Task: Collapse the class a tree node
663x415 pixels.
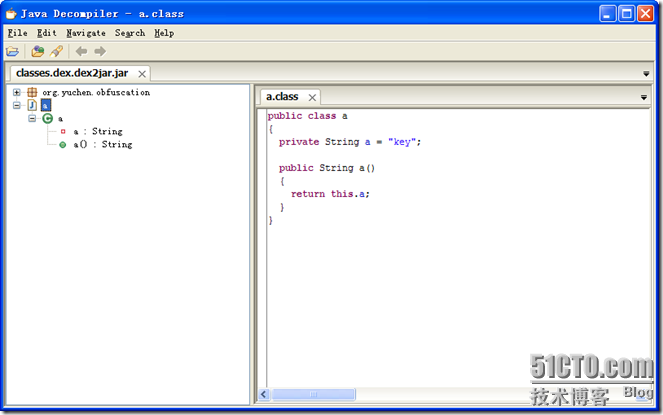Action: pyautogui.click(x=32, y=118)
